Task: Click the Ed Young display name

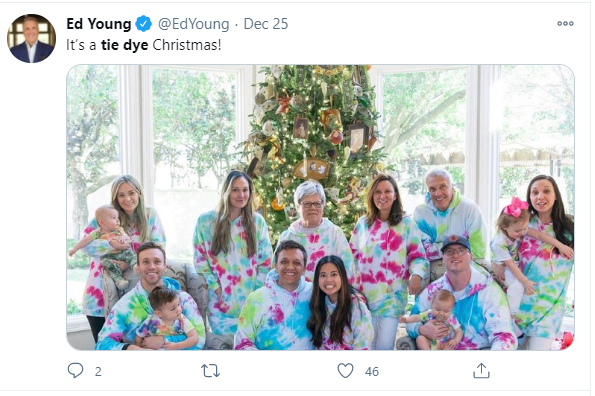Action: pyautogui.click(x=99, y=24)
